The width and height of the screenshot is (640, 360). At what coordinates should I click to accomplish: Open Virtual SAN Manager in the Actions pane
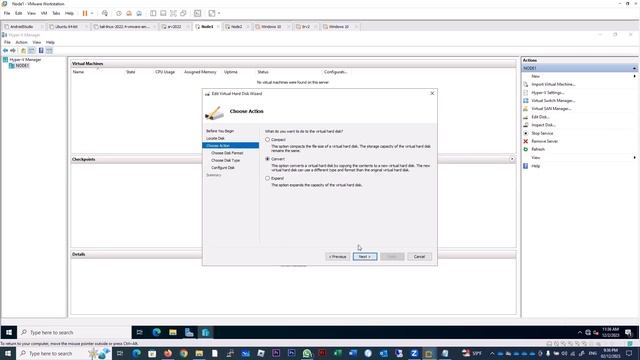click(551, 109)
